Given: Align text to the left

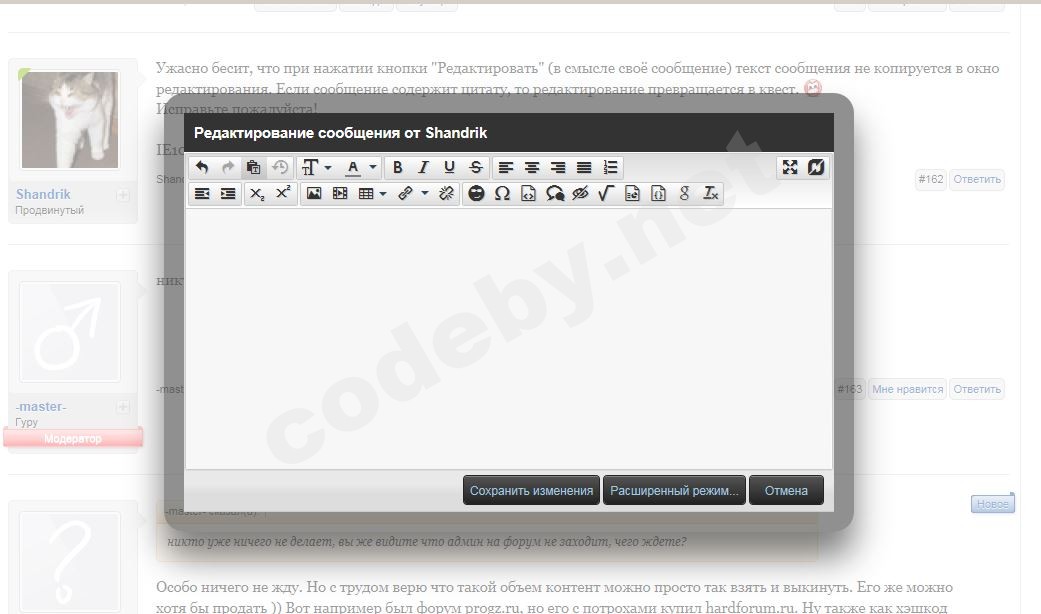Looking at the screenshot, I should [506, 167].
